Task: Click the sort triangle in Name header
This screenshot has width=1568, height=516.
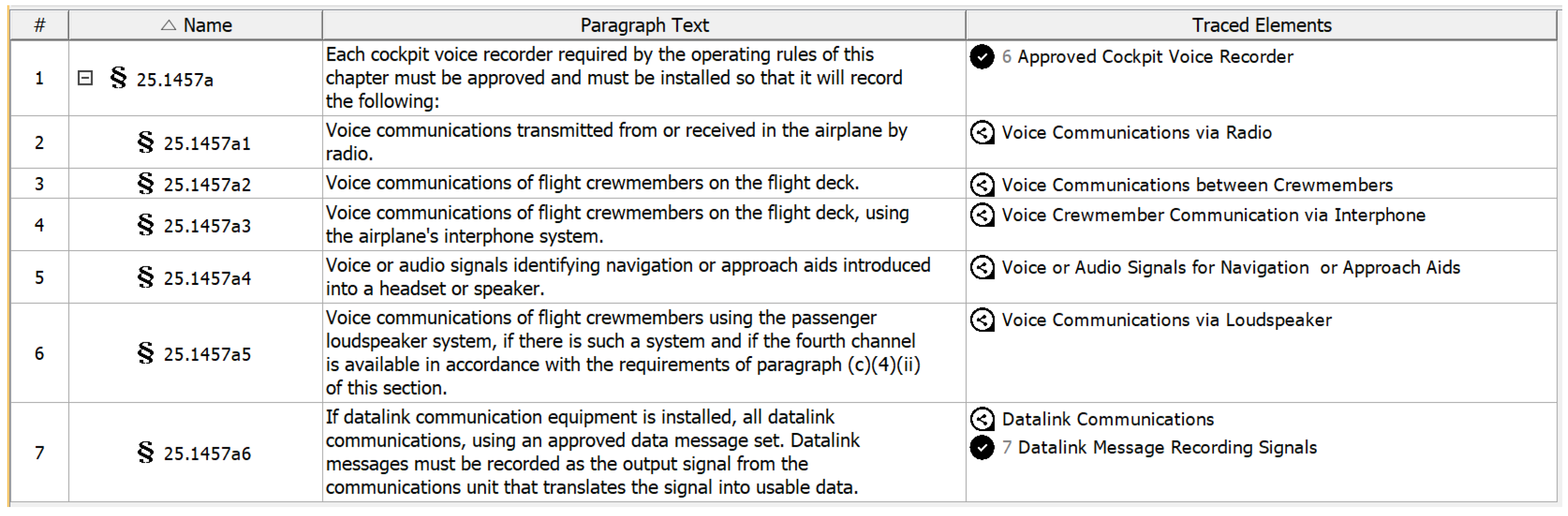Action: [x=169, y=26]
